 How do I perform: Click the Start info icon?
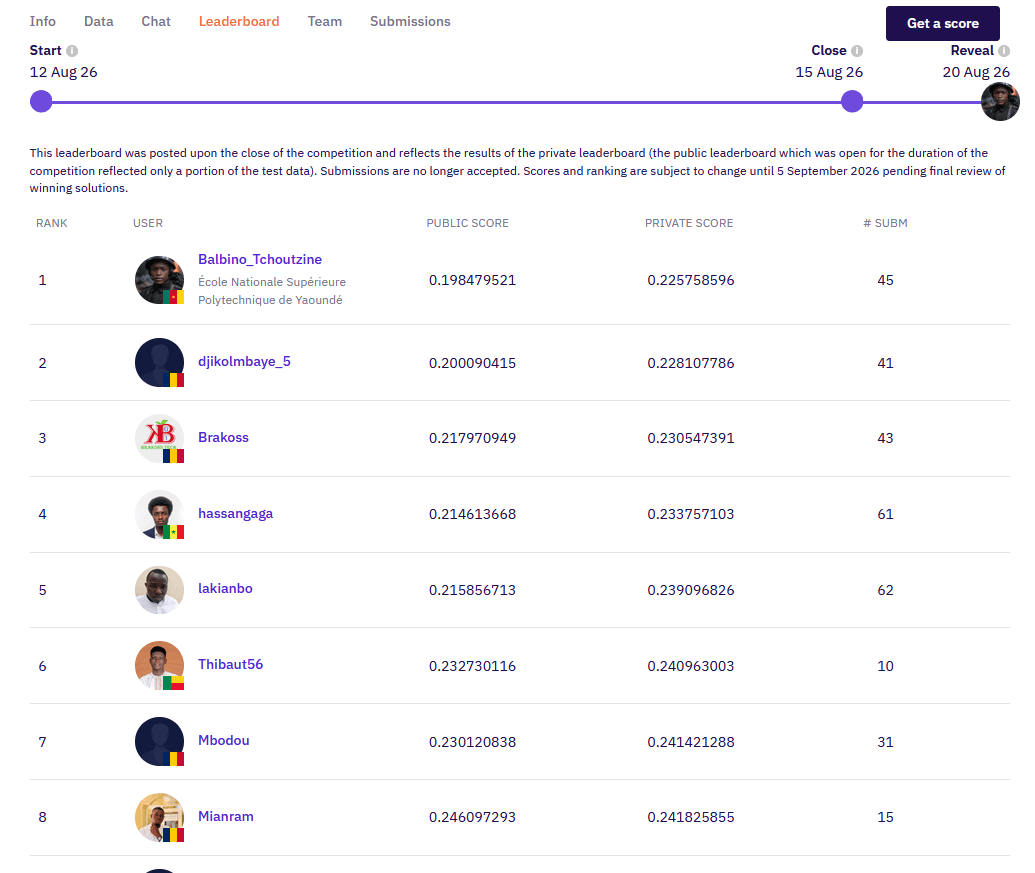point(72,51)
